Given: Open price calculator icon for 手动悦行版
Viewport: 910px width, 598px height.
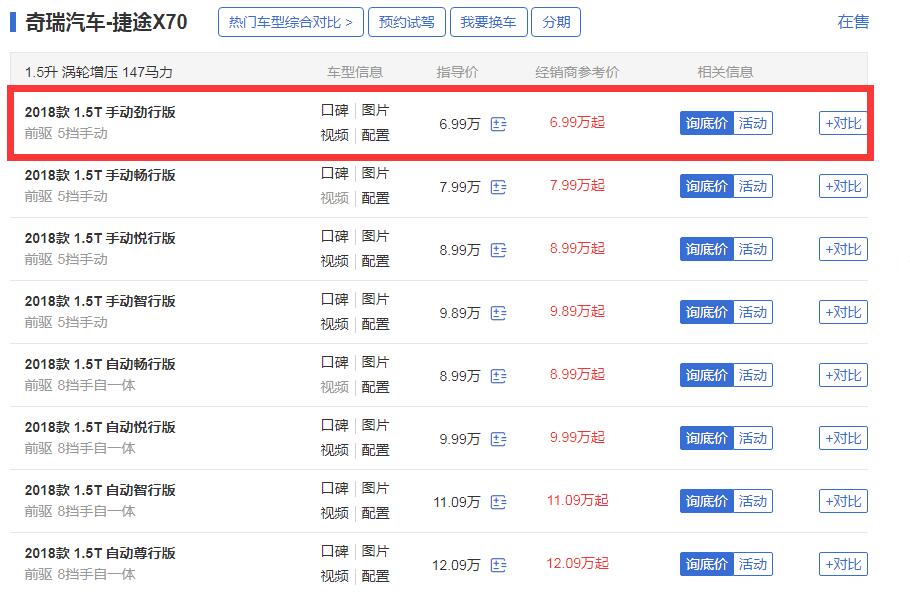Looking at the screenshot, I should point(498,250).
